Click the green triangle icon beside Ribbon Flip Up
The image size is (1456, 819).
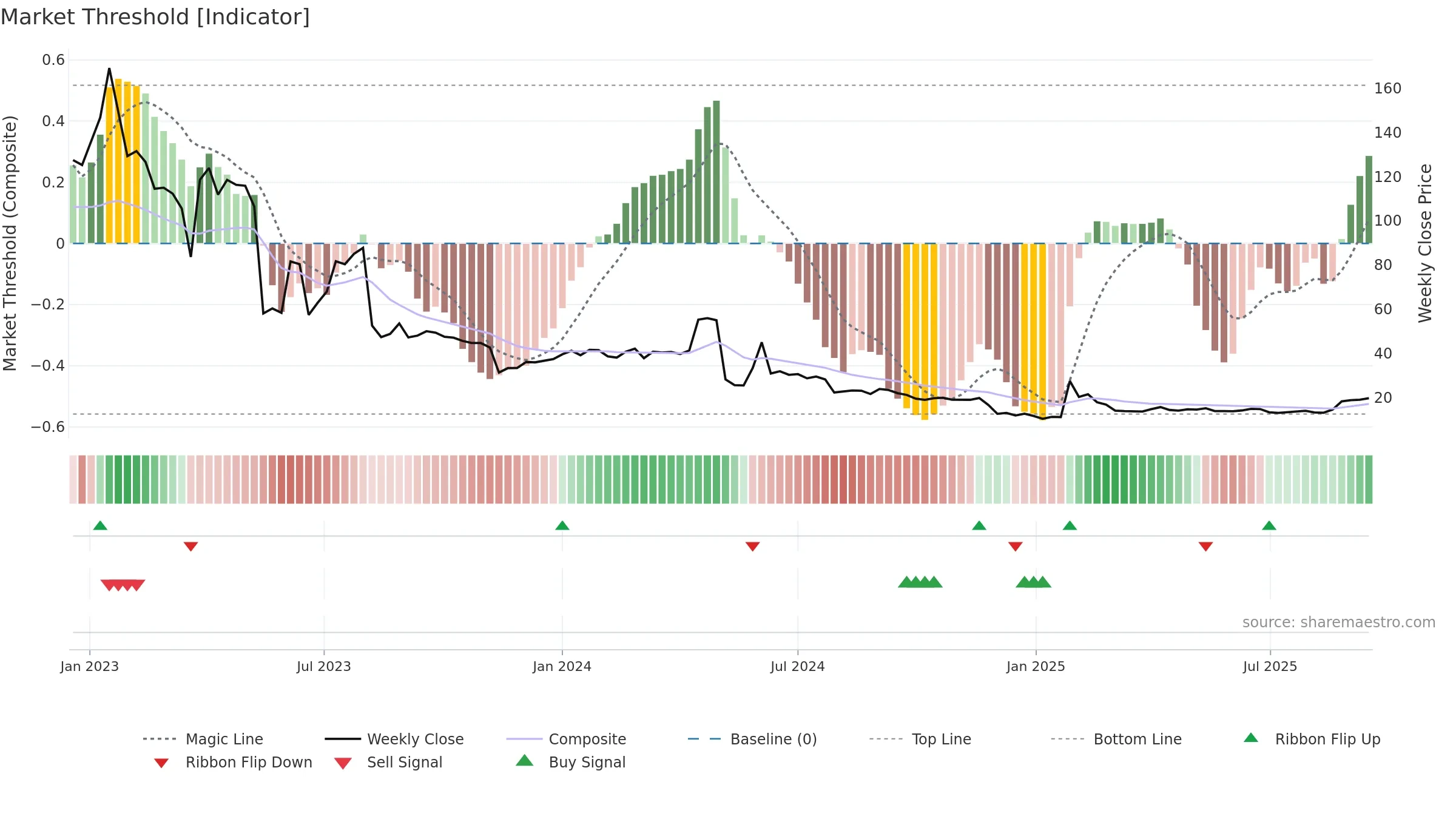1251,738
